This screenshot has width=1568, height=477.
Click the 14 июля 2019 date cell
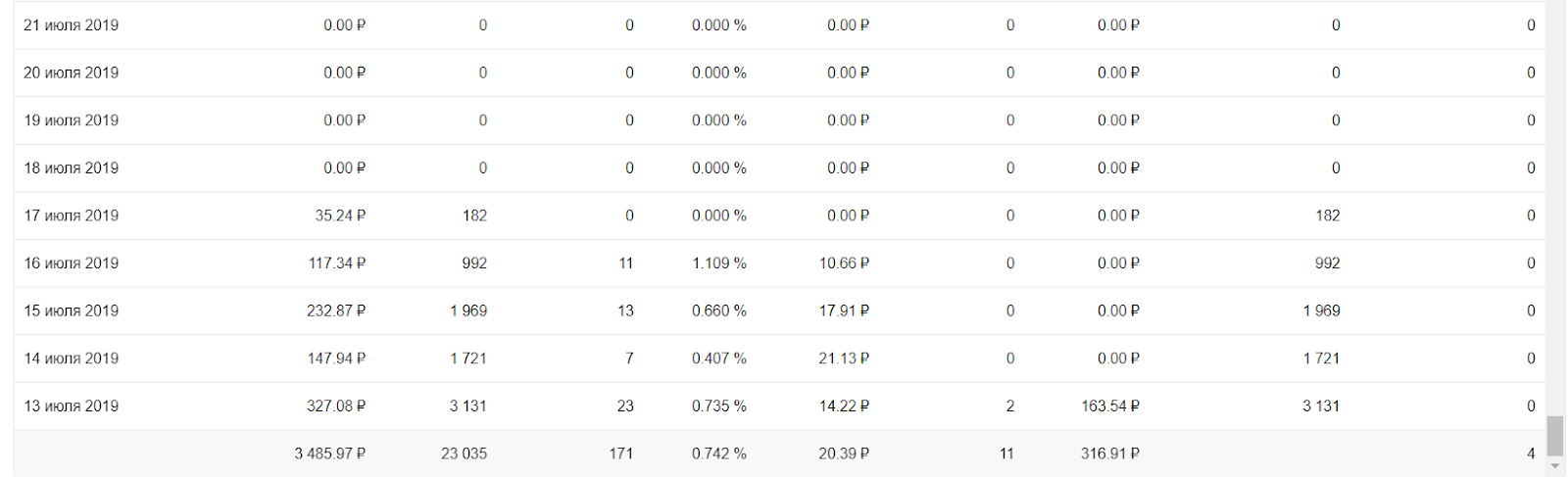[x=72, y=358]
